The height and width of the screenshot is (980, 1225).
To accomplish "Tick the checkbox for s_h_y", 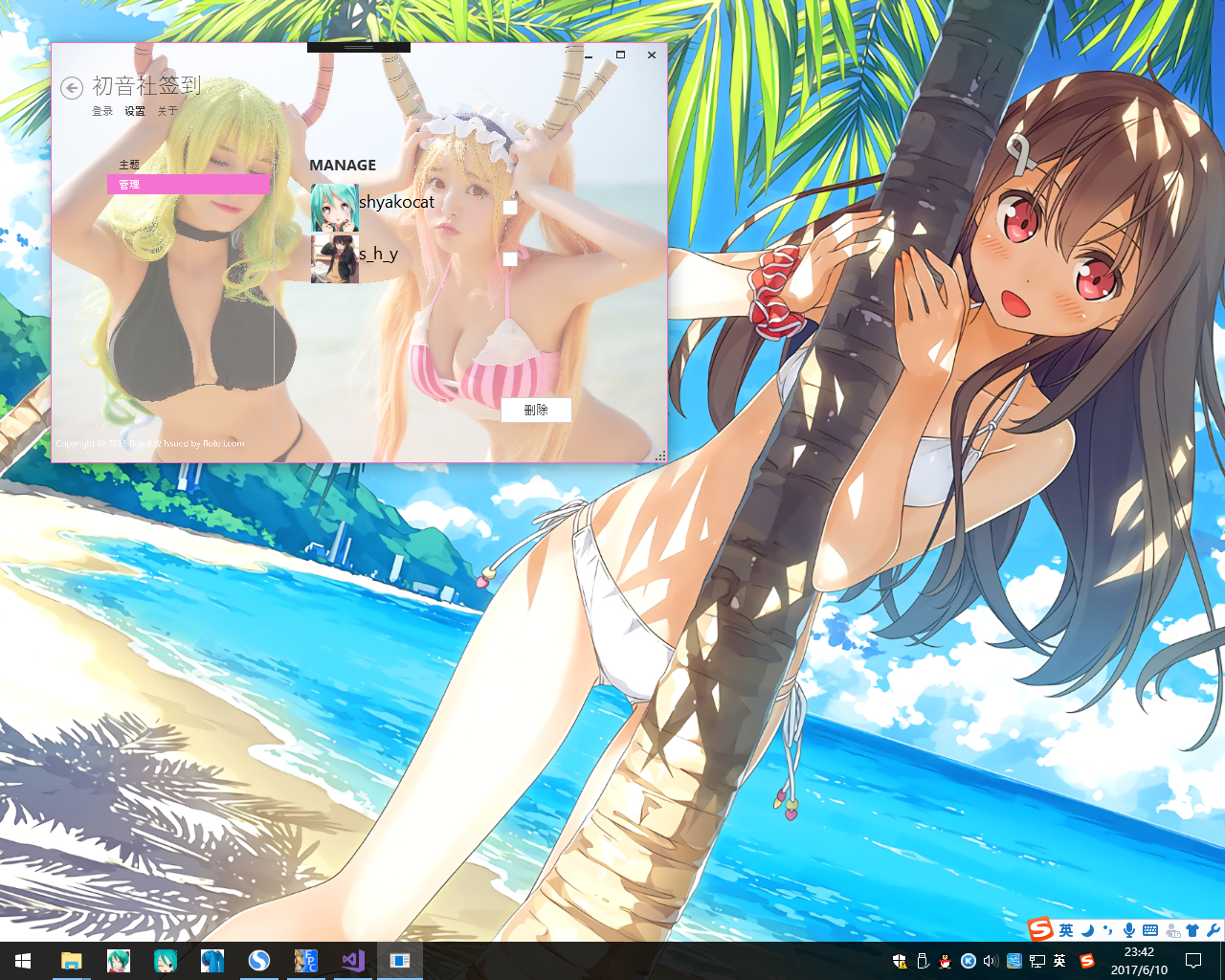I will click(510, 258).
